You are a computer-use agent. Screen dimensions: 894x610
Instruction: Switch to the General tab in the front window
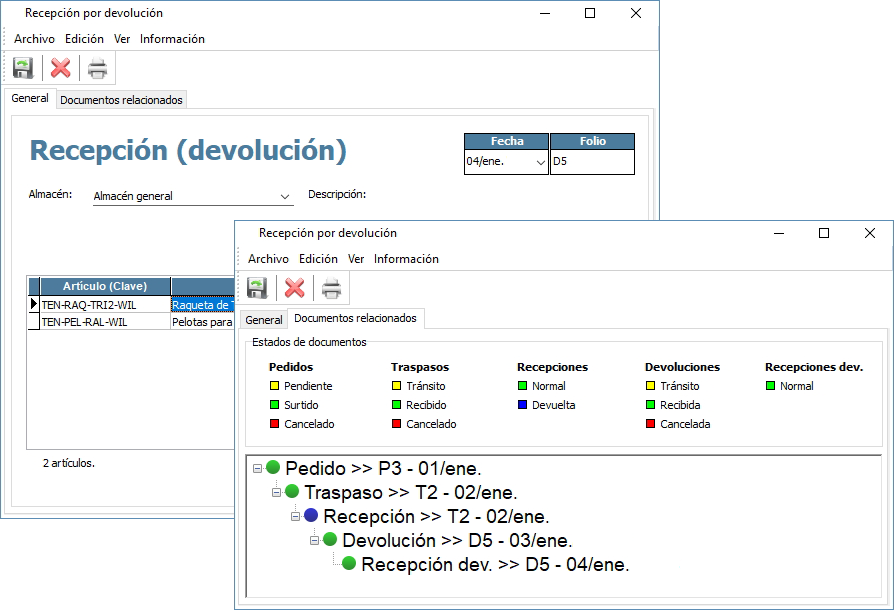(264, 320)
